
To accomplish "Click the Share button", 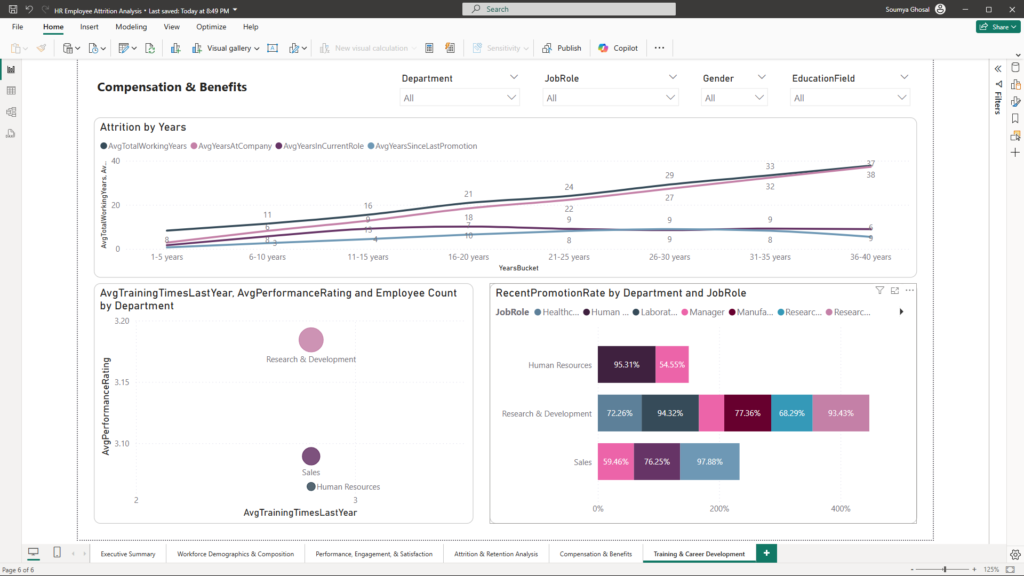I will [x=997, y=27].
